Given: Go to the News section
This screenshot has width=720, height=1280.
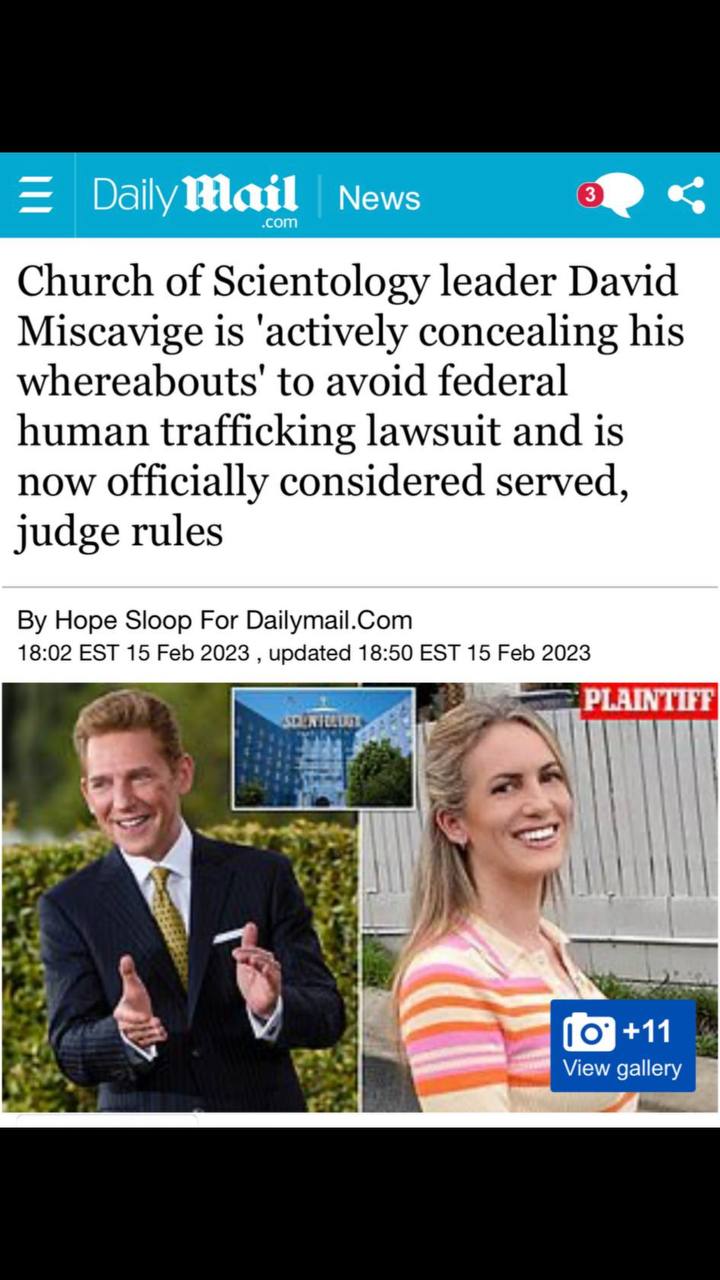Looking at the screenshot, I should tap(379, 198).
